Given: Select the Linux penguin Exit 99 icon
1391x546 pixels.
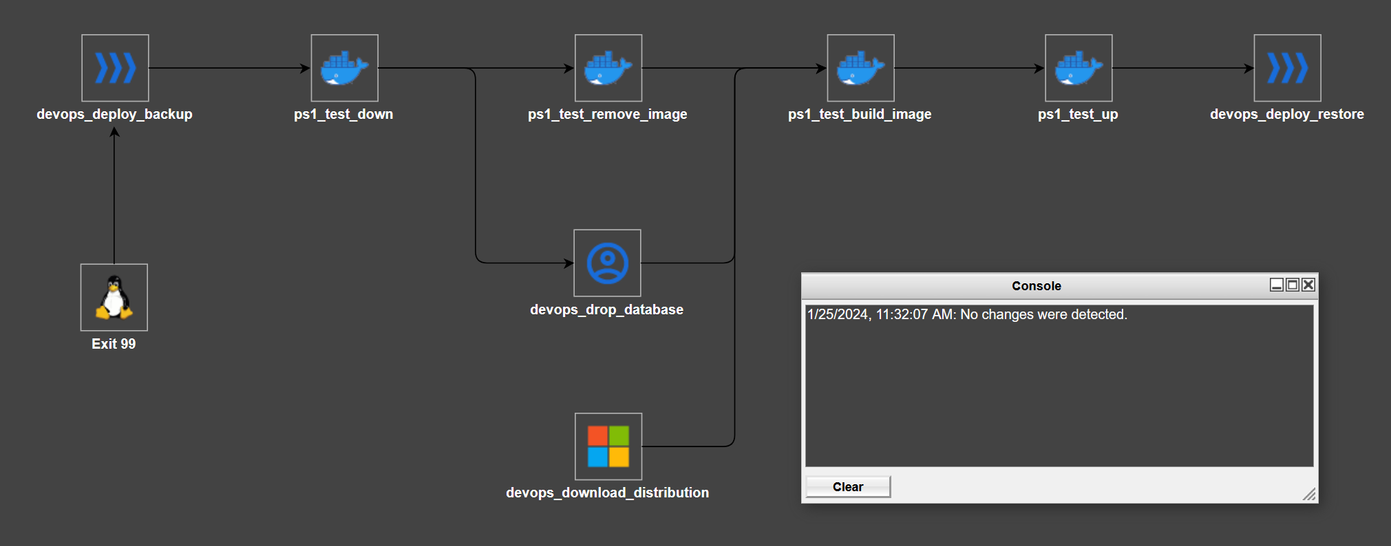Looking at the screenshot, I should pos(114,297).
